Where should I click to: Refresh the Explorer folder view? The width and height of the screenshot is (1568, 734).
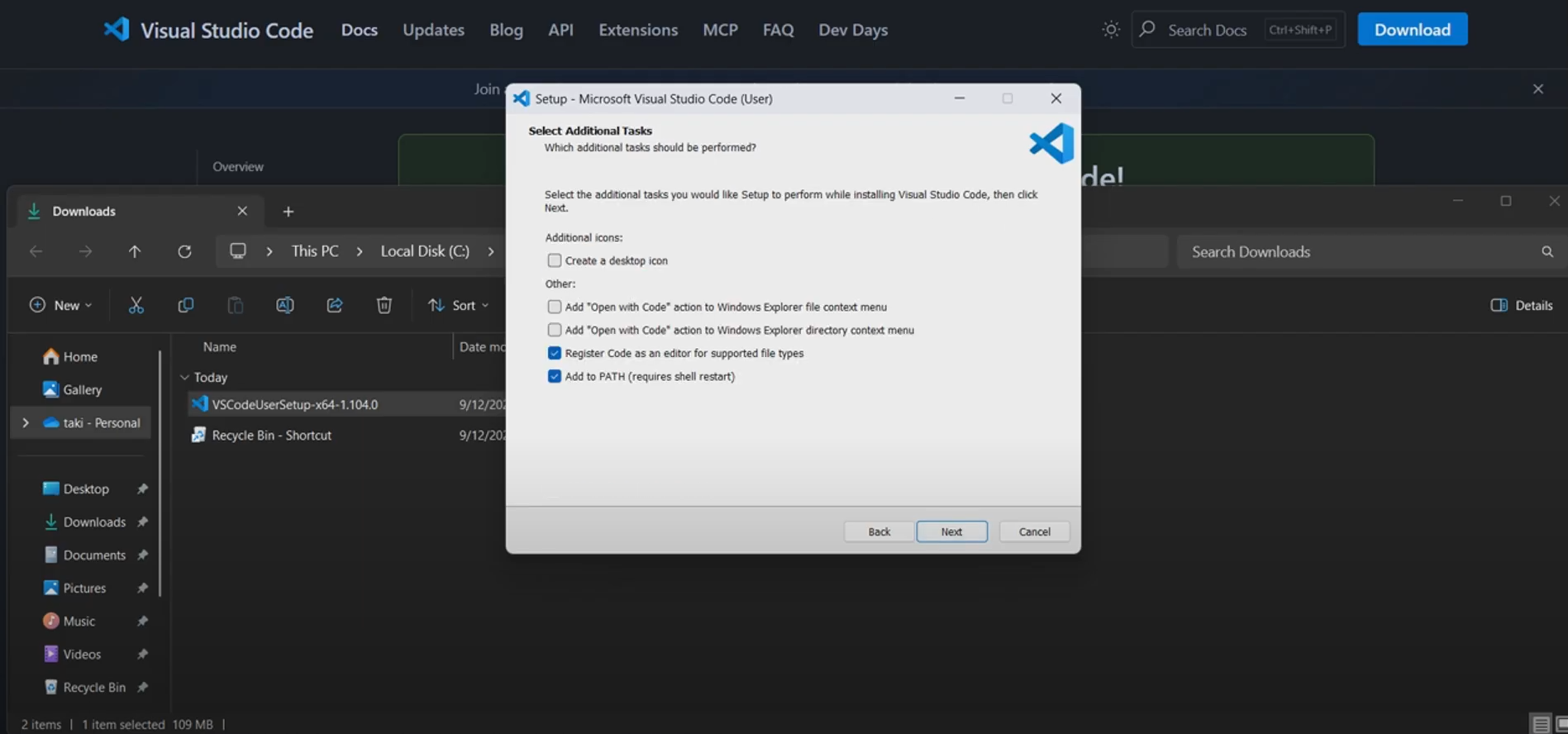(184, 251)
